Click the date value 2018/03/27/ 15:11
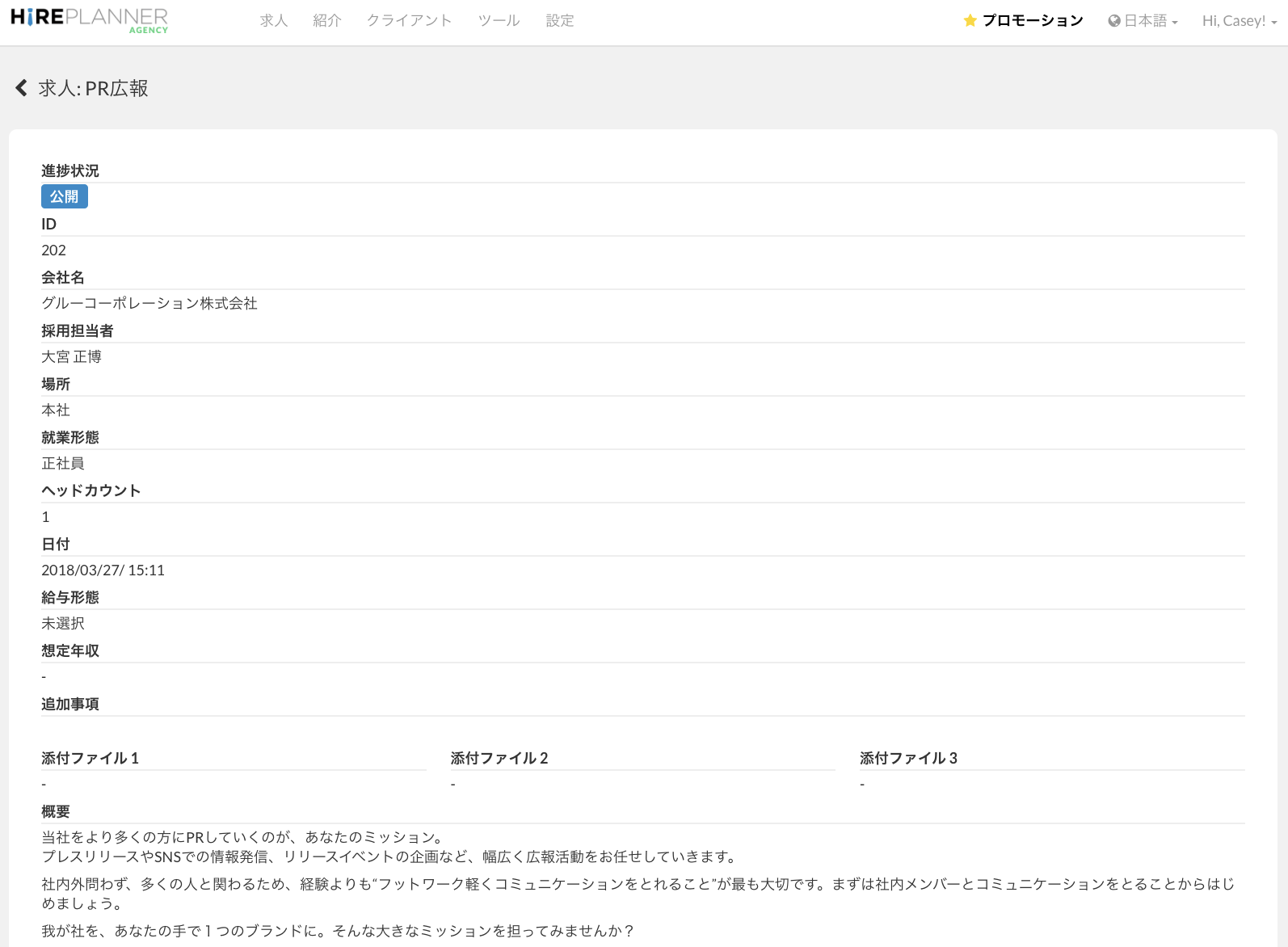The height and width of the screenshot is (947, 1288). pos(103,570)
